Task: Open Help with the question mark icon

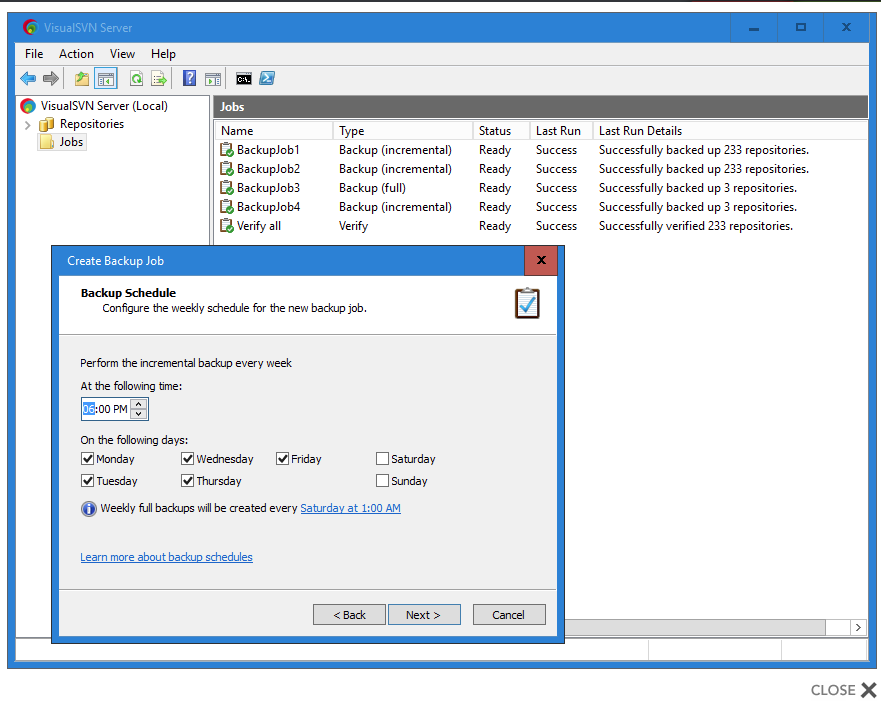Action: click(189, 79)
